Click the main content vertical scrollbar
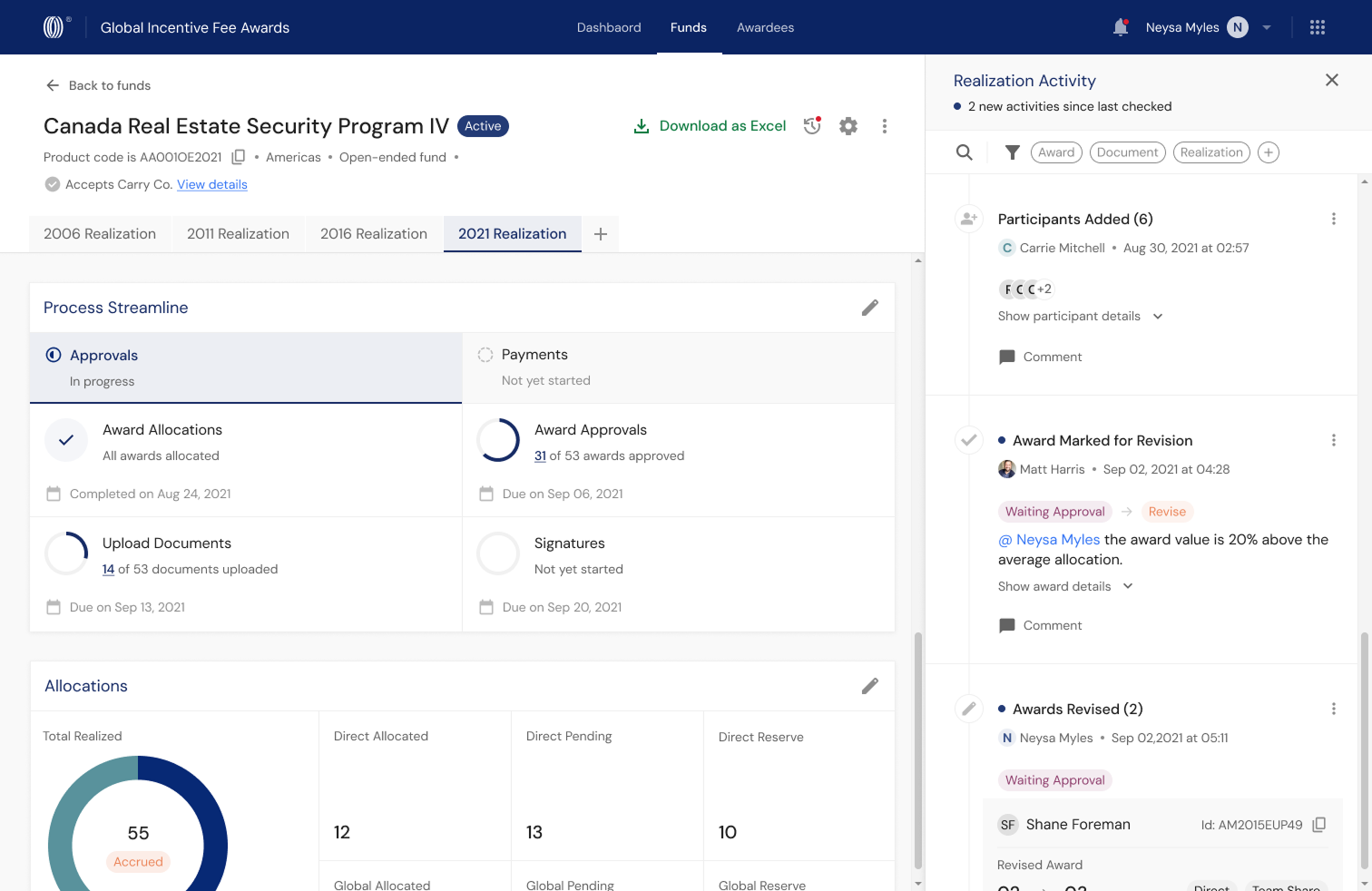Image resolution: width=1372 pixels, height=891 pixels. [918, 751]
